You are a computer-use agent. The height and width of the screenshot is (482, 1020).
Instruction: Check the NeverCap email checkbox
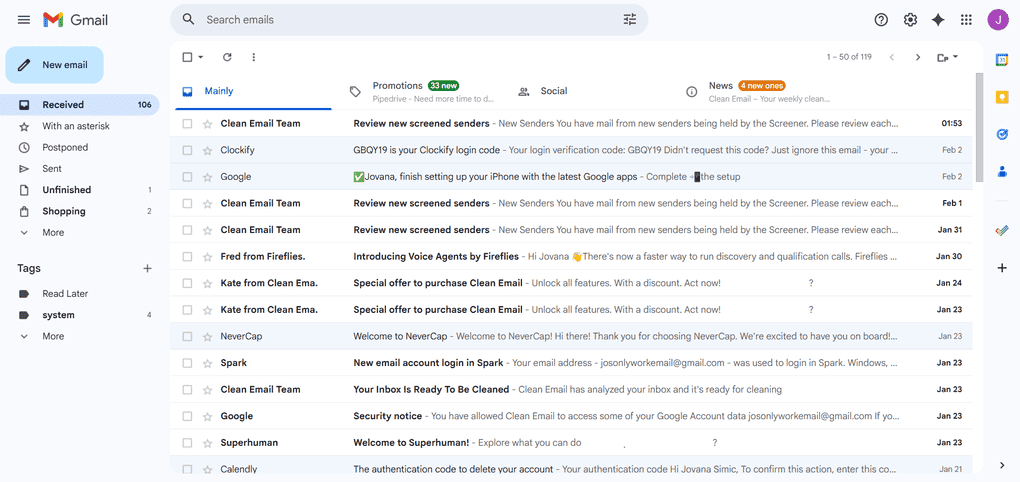(187, 337)
